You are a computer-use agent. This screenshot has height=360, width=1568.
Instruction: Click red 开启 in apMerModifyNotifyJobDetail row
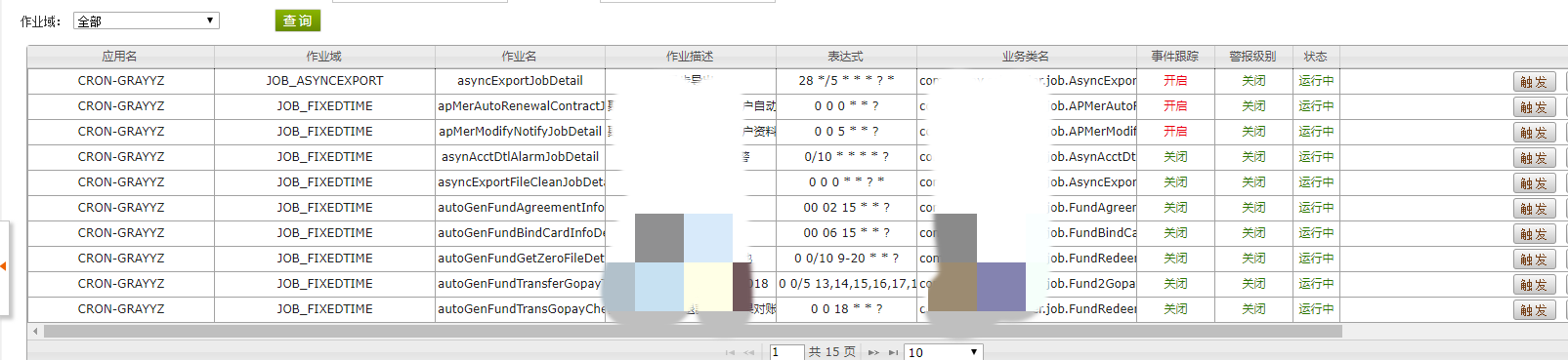pyautogui.click(x=1175, y=132)
